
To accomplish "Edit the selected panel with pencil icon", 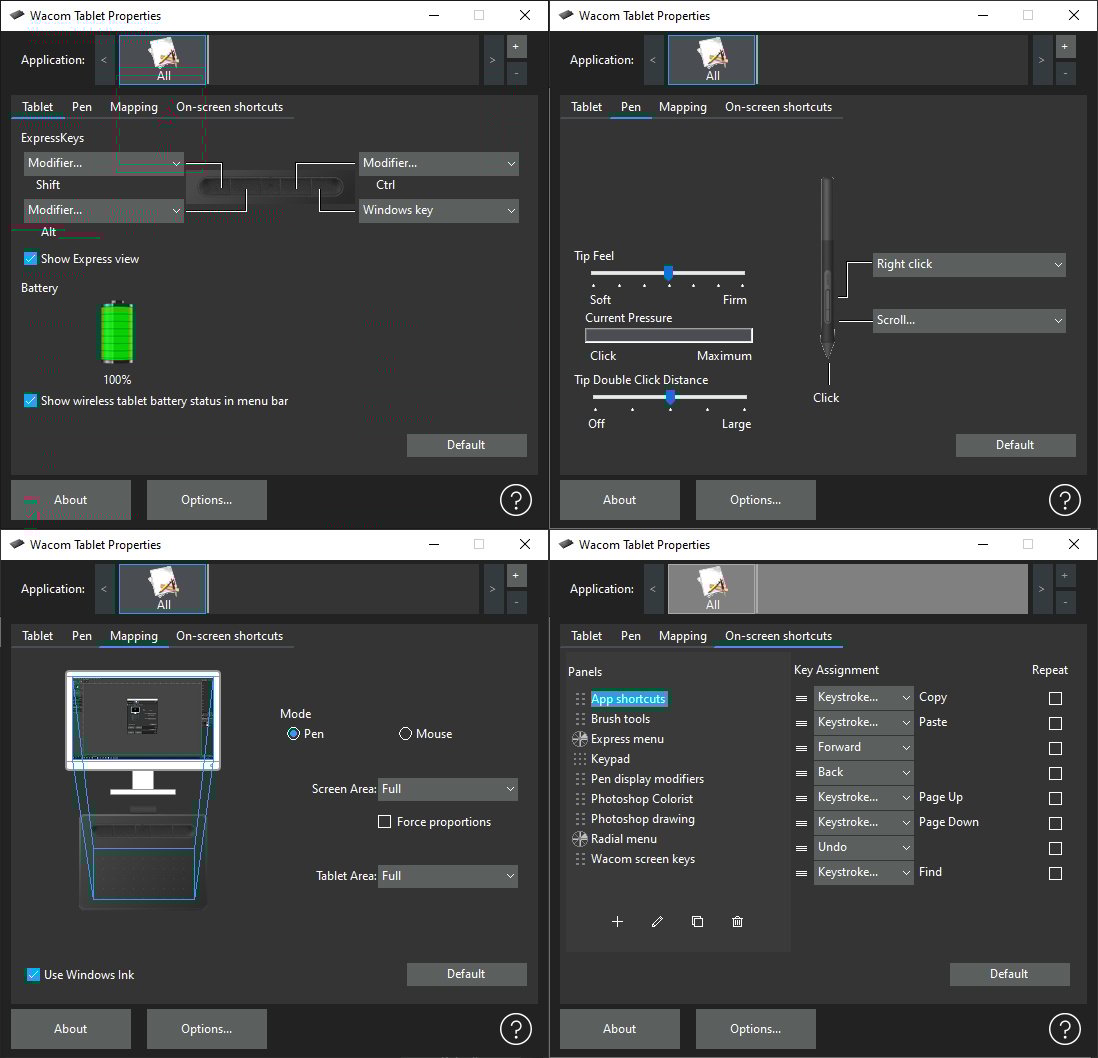I will (657, 921).
